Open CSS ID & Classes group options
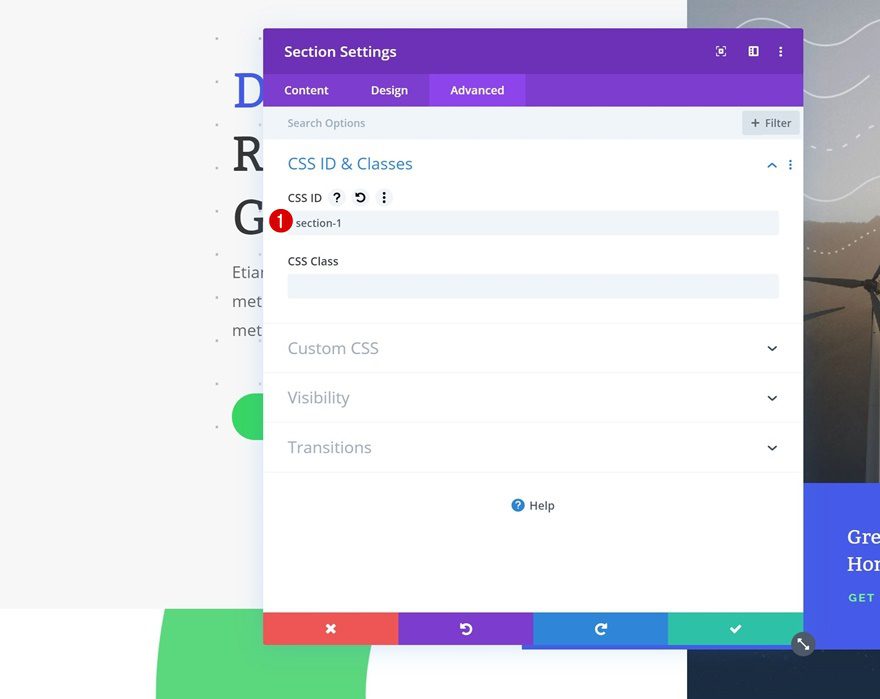This screenshot has width=880, height=699. tap(790, 165)
